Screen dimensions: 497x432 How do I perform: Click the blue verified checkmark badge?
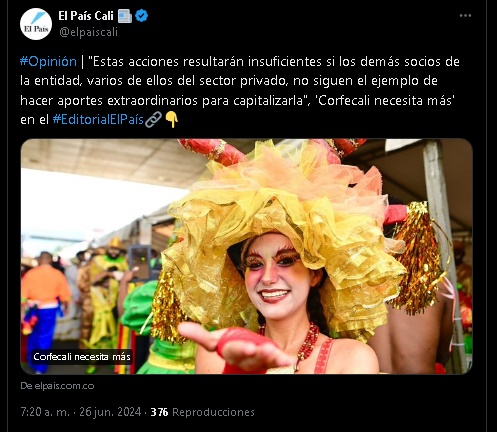[142, 16]
